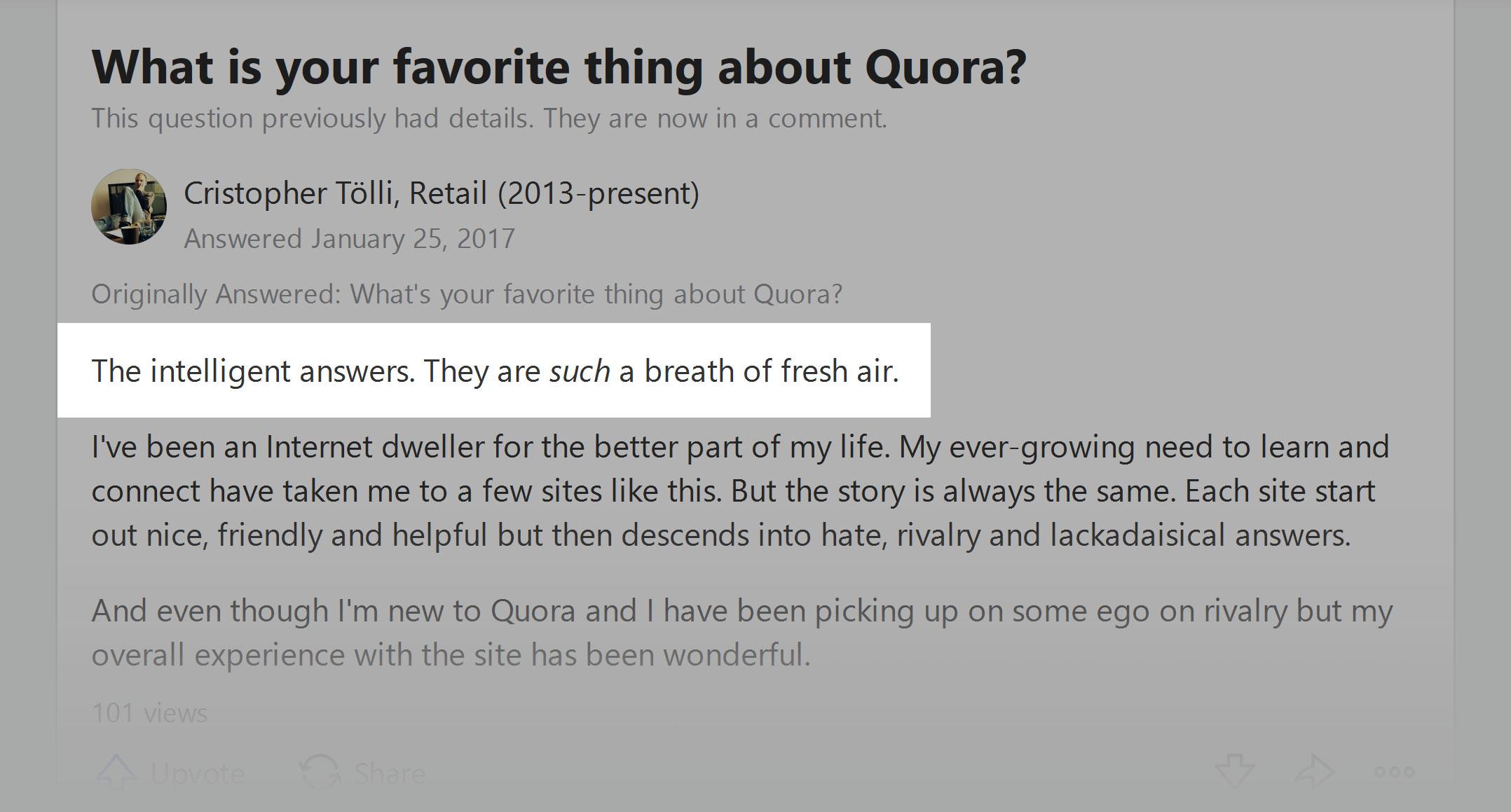
Task: Click the Upvote arrow icon
Action: (x=116, y=773)
